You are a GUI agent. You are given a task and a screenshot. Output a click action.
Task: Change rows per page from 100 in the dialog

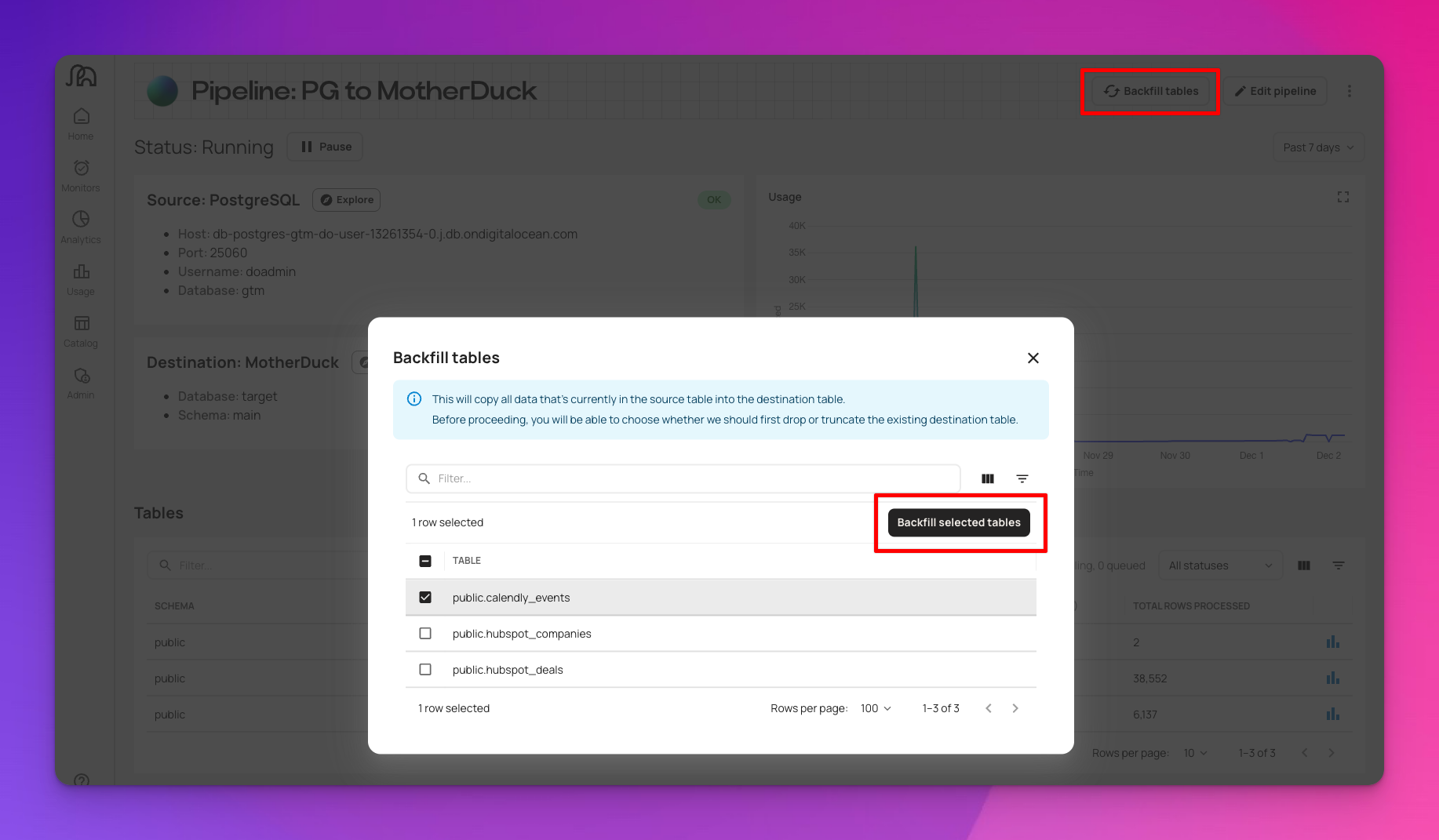tap(876, 708)
